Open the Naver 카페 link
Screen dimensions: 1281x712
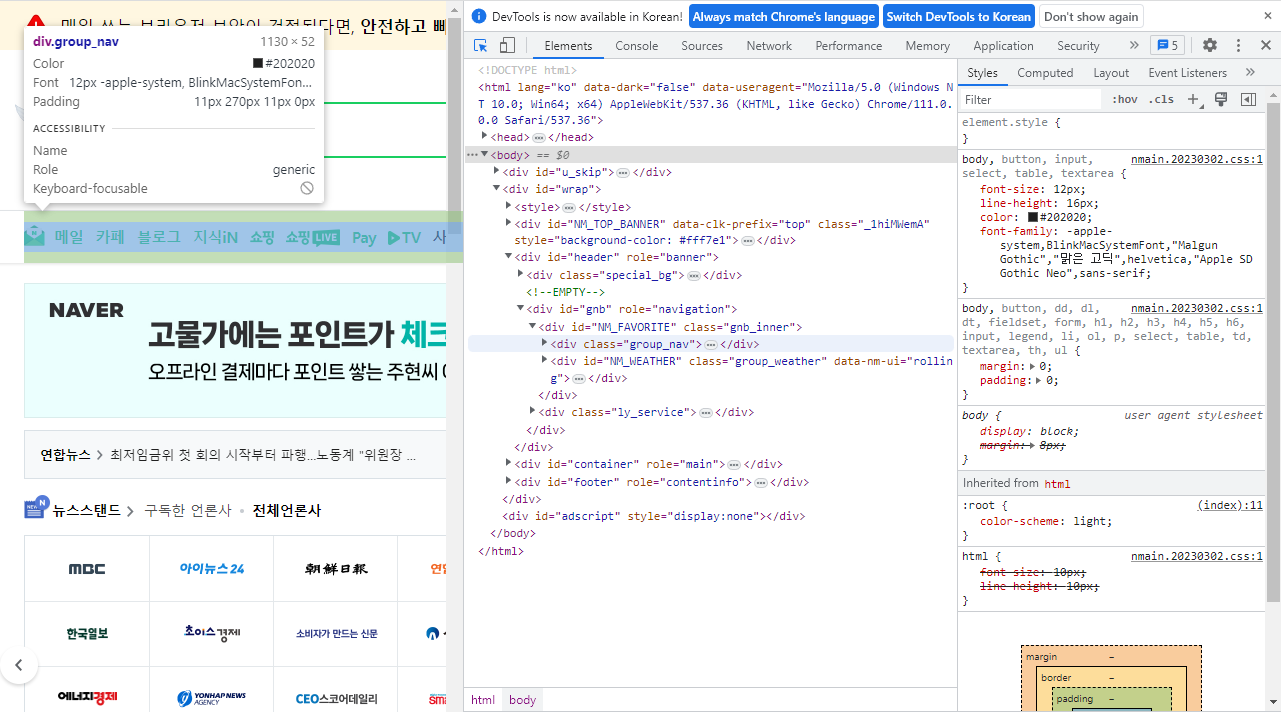110,237
